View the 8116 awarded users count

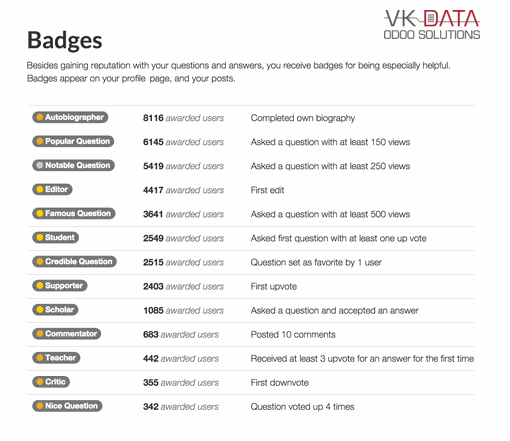pyautogui.click(x=183, y=118)
